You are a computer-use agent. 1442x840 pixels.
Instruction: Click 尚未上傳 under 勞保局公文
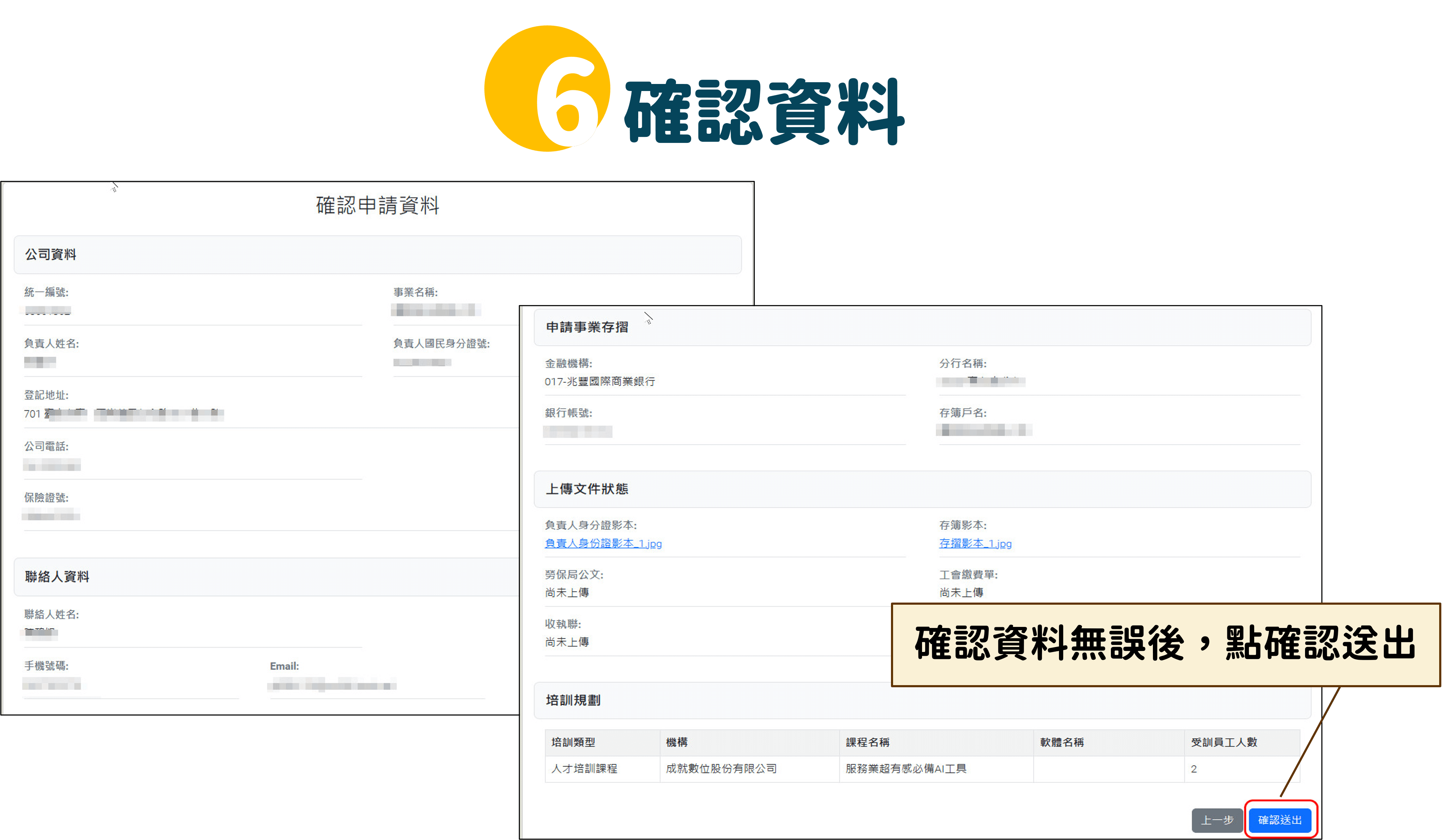coord(567,592)
